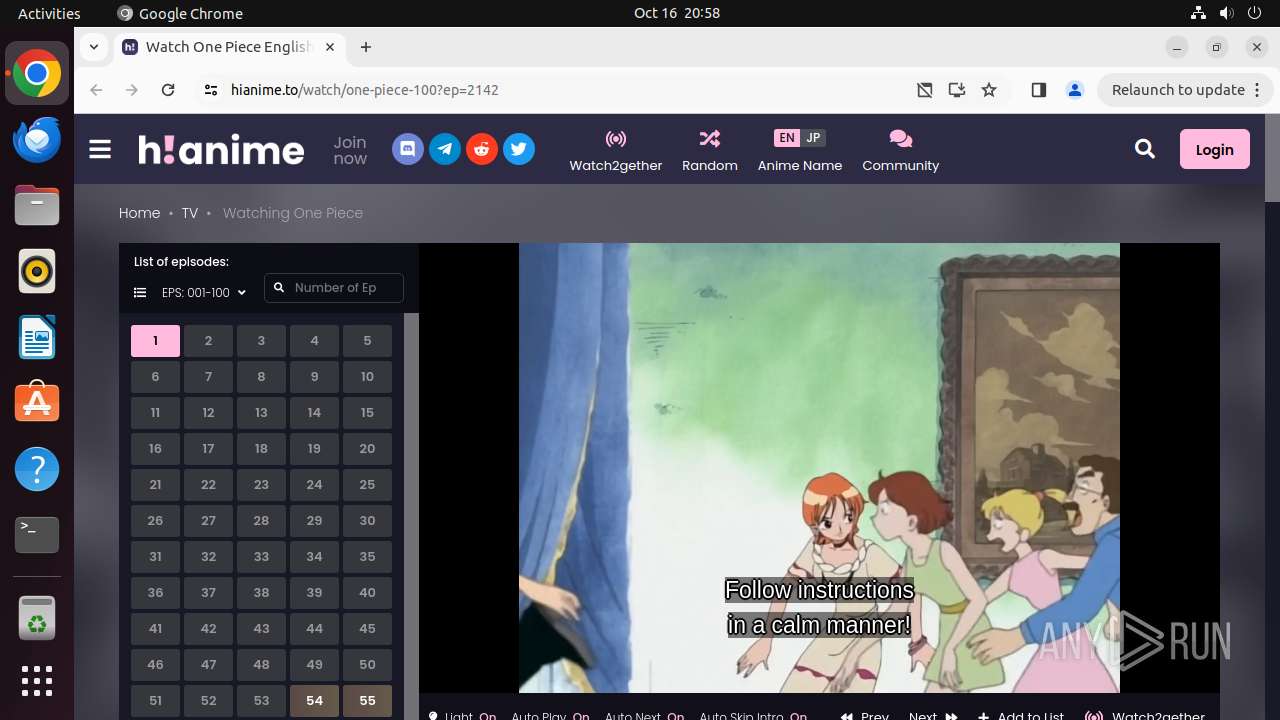Select episode 55

[367, 701]
